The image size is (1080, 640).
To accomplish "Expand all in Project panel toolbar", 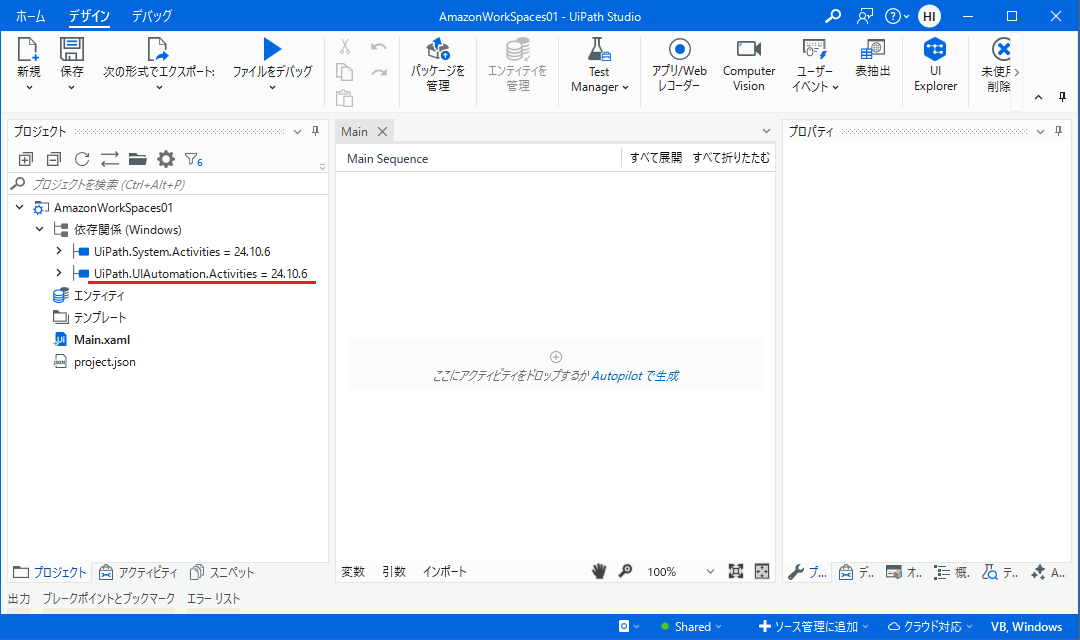I will click(25, 160).
